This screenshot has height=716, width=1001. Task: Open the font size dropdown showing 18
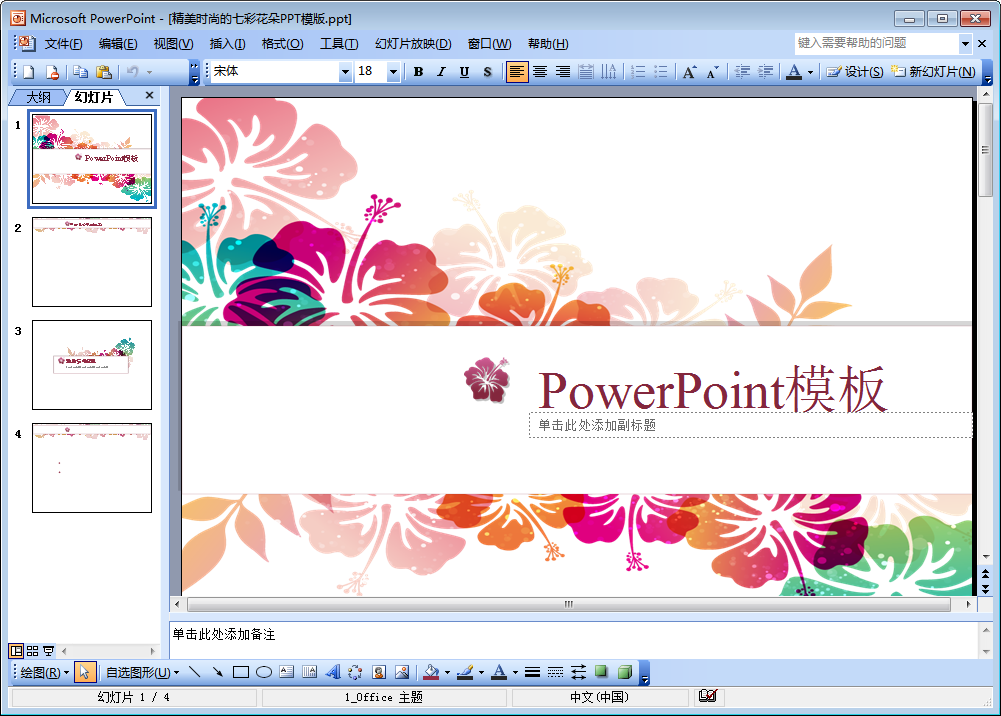[x=393, y=71]
